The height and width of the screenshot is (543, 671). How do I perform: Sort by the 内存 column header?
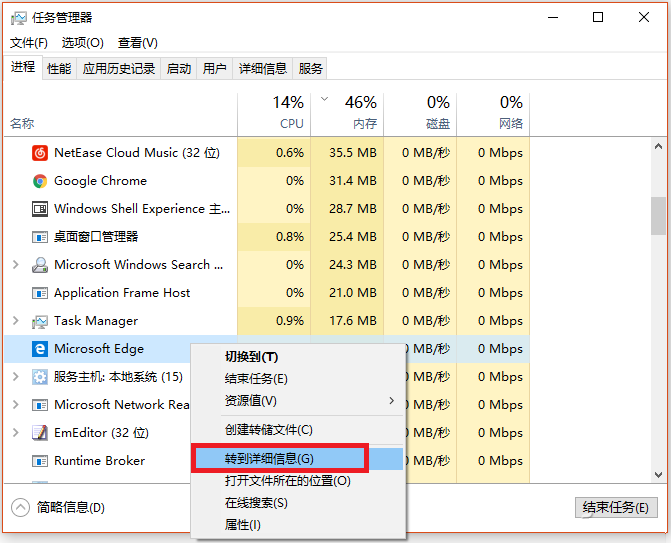[347, 114]
